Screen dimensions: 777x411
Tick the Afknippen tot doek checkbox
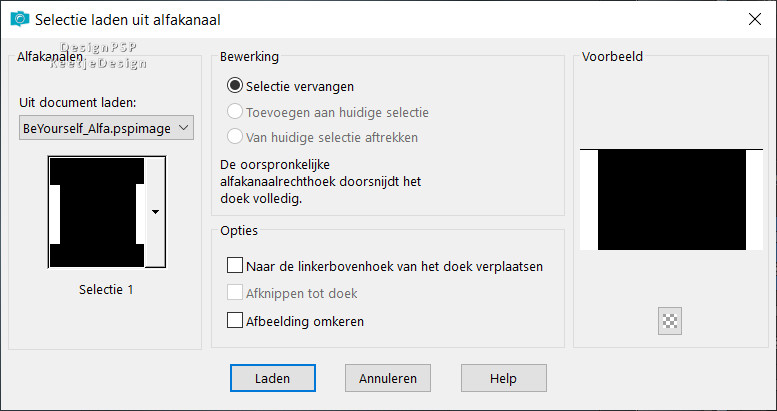click(236, 294)
